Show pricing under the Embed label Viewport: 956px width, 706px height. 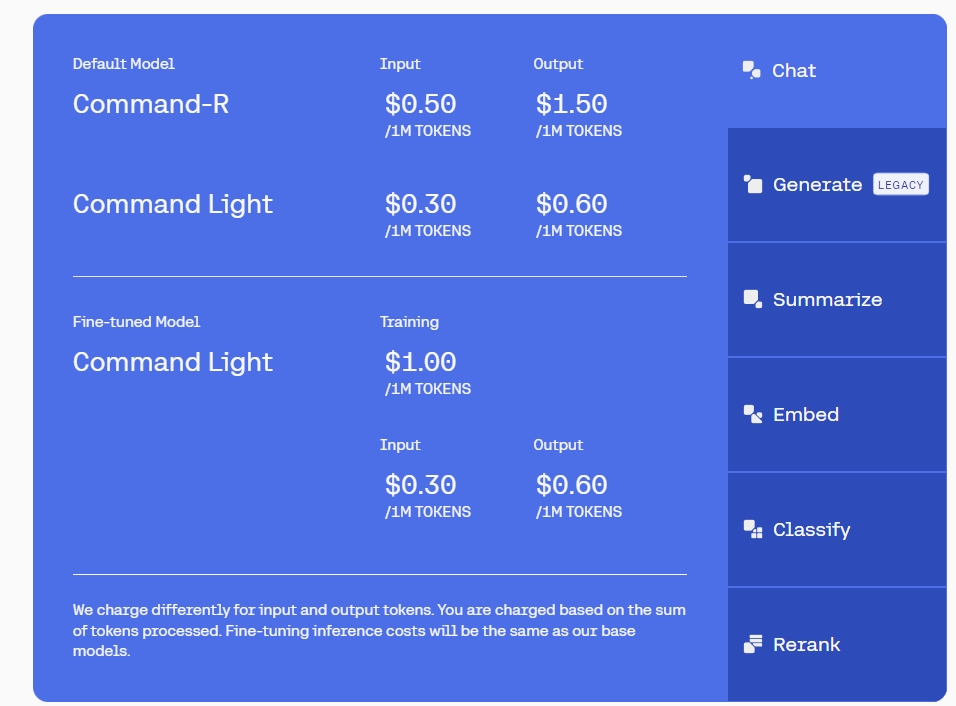click(805, 415)
